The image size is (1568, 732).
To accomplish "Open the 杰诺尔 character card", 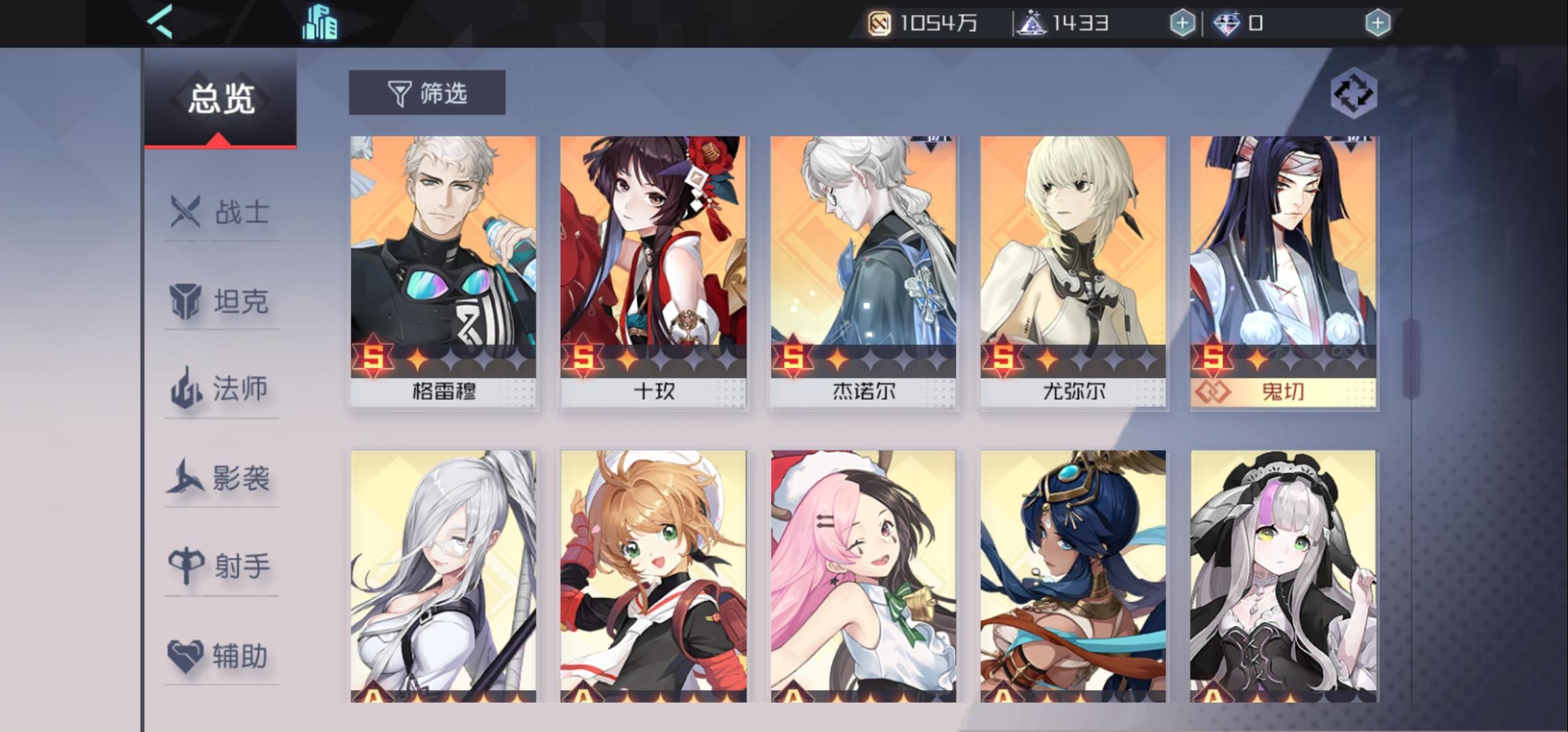I will (x=864, y=272).
